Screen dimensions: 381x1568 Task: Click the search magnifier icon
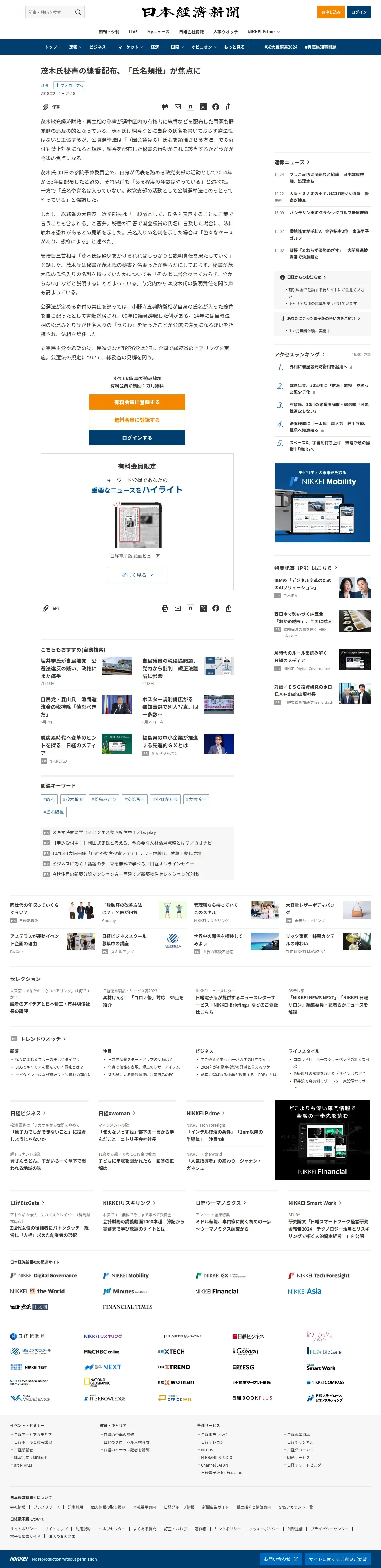pyautogui.click(x=78, y=12)
